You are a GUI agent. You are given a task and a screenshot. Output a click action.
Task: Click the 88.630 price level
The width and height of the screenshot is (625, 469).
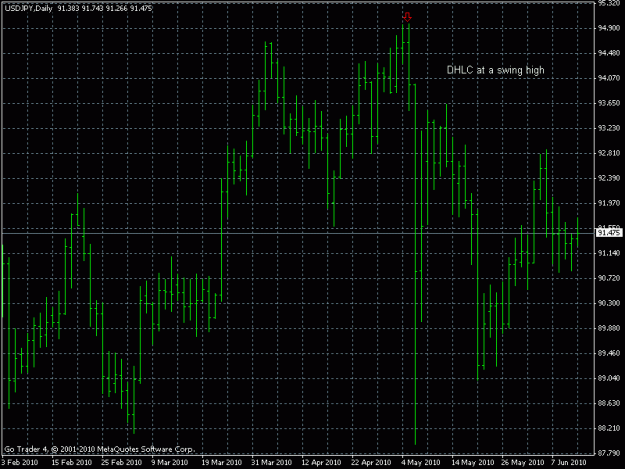(609, 403)
